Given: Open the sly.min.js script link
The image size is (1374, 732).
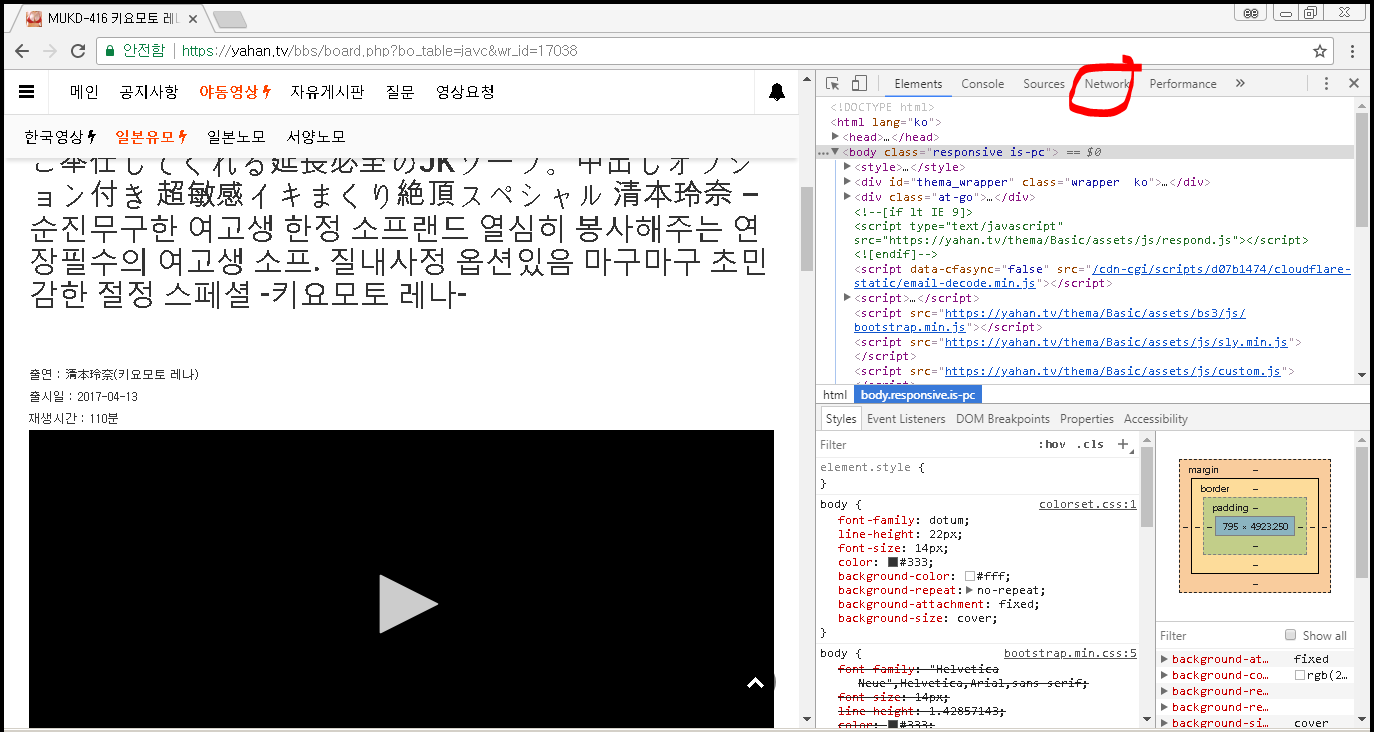Looking at the screenshot, I should click(x=1116, y=342).
